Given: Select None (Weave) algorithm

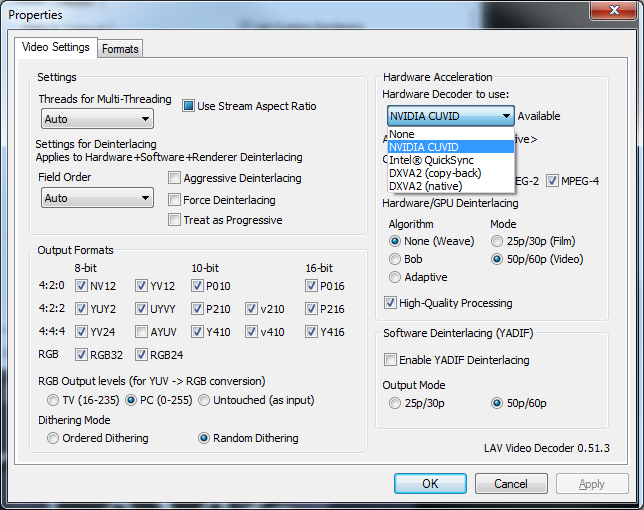Looking at the screenshot, I should pyautogui.click(x=395, y=241).
